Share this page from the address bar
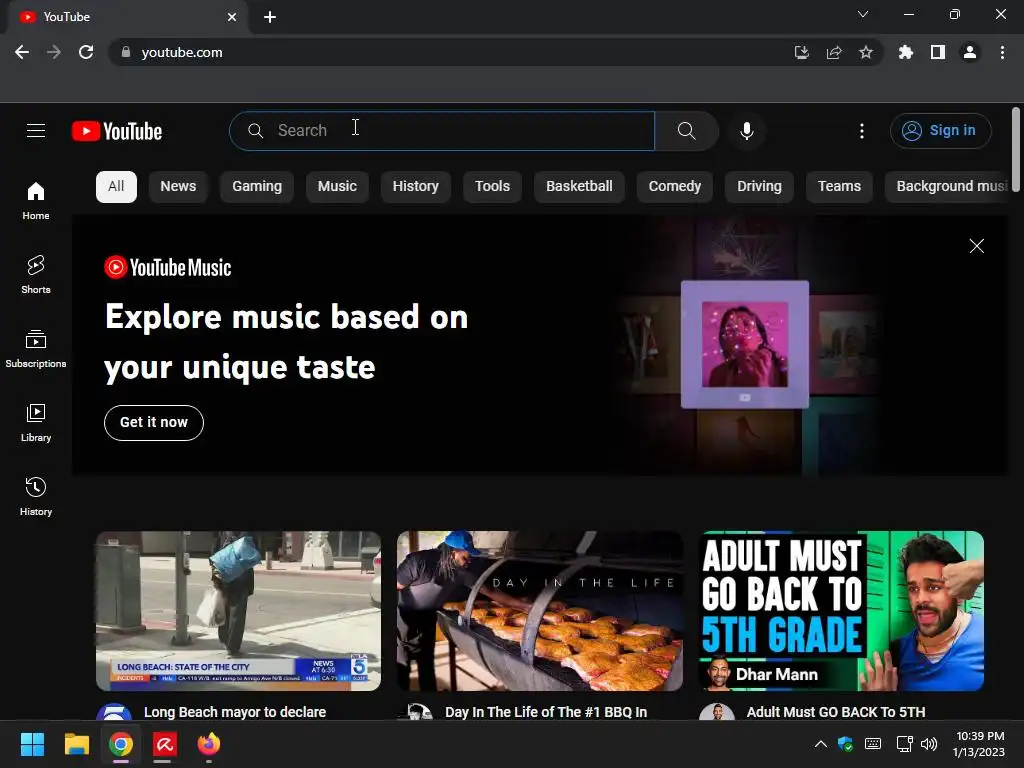This screenshot has height=768, width=1024. (833, 52)
